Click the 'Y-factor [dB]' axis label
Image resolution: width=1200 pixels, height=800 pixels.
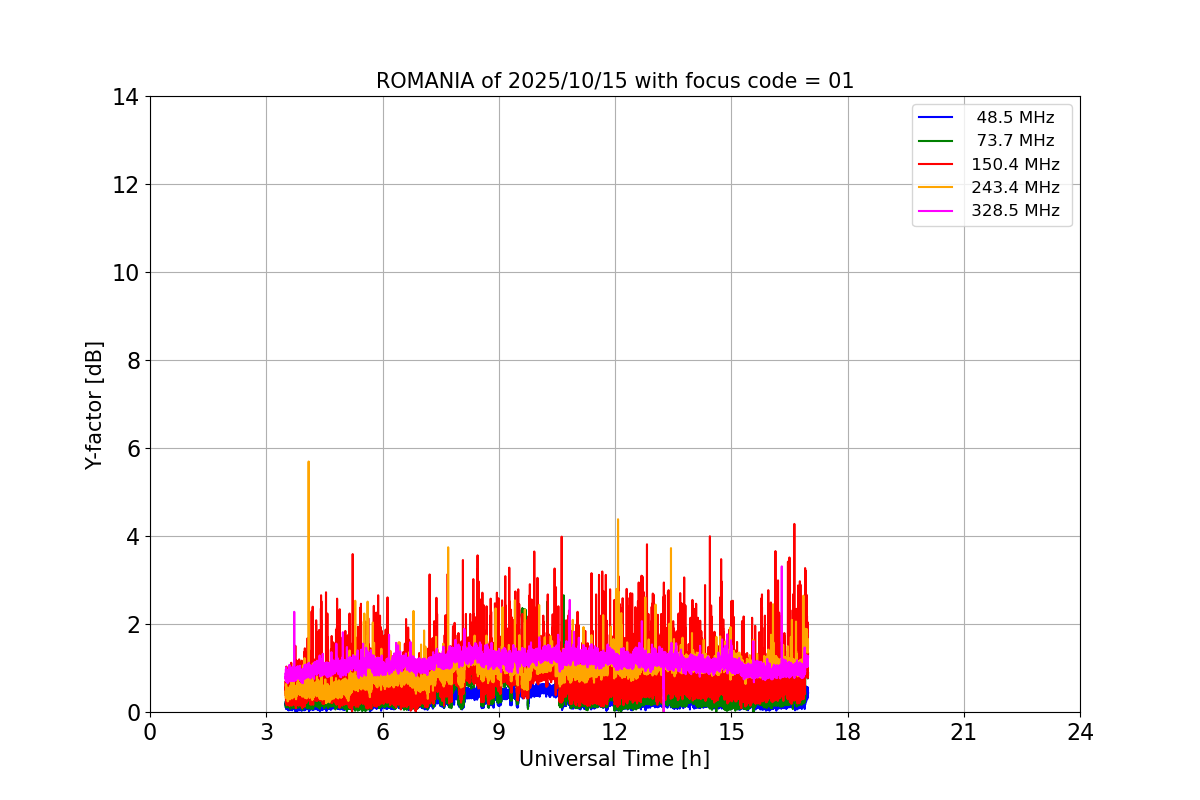[94, 404]
